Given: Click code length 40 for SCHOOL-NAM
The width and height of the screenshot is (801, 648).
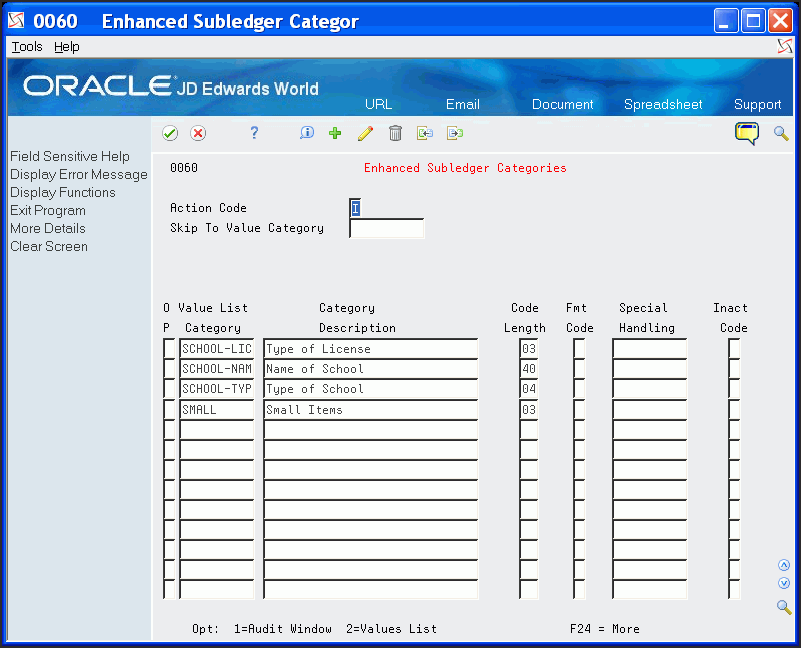Looking at the screenshot, I should point(529,368).
